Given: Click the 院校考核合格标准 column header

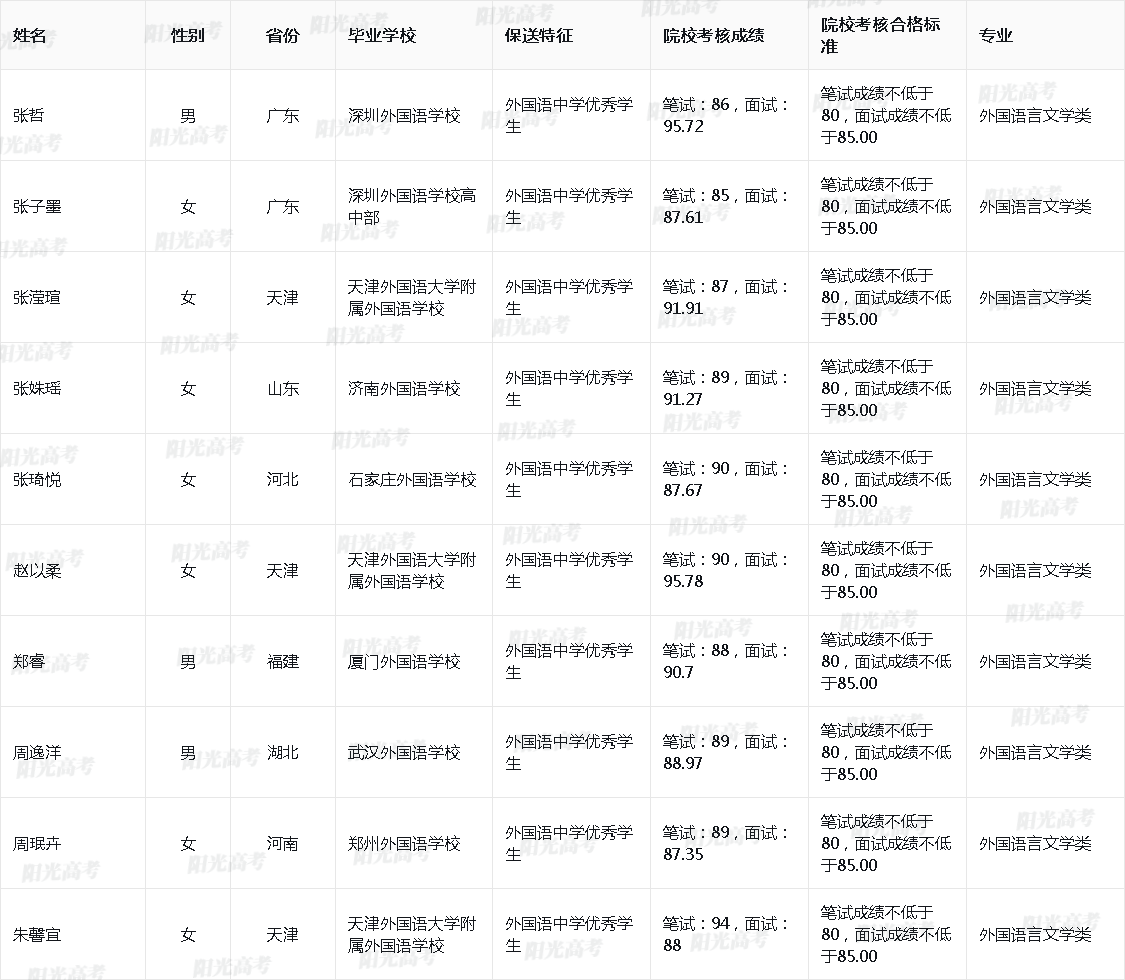Looking at the screenshot, I should pos(880,36).
